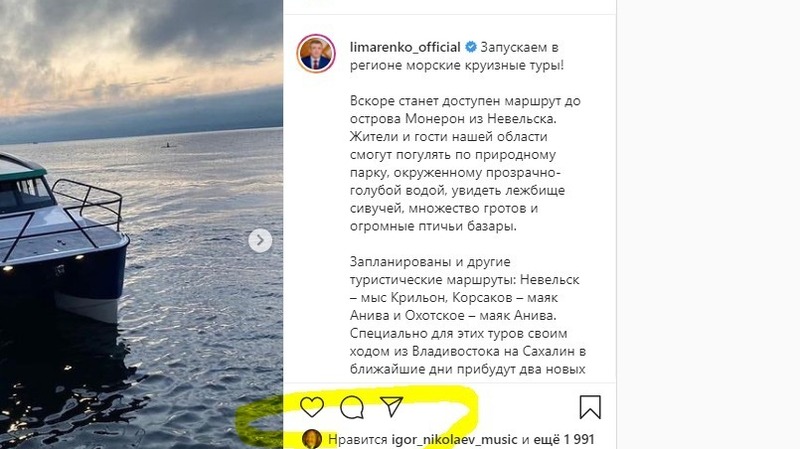The height and width of the screenshot is (449, 800).
Task: Show the list behind 'ещё 1 991' likes
Action: coord(564,439)
